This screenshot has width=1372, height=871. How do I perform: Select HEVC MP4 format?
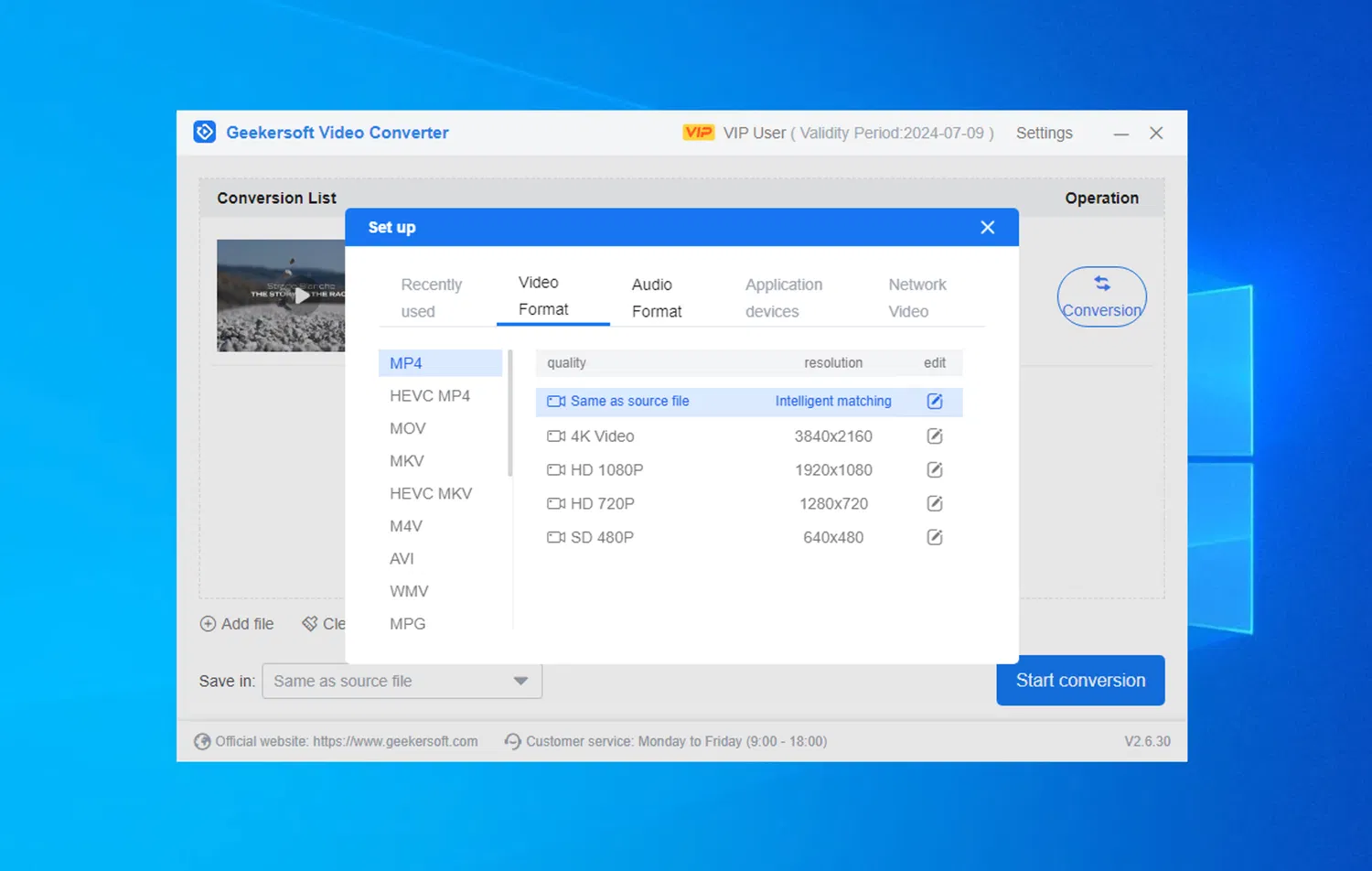click(x=430, y=396)
